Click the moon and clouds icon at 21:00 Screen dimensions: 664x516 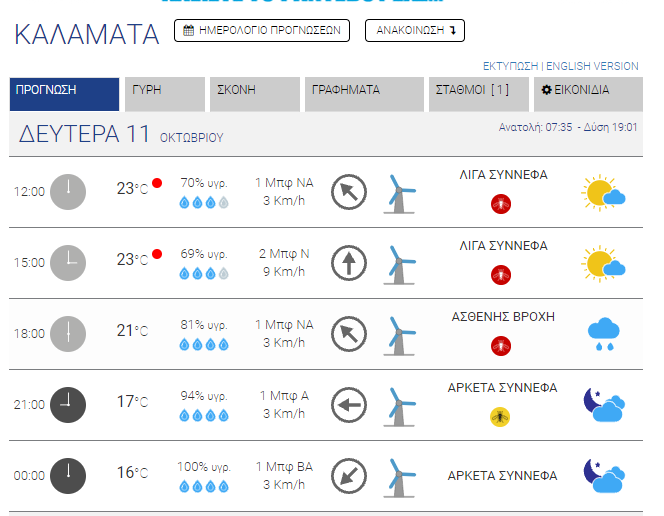tap(605, 404)
